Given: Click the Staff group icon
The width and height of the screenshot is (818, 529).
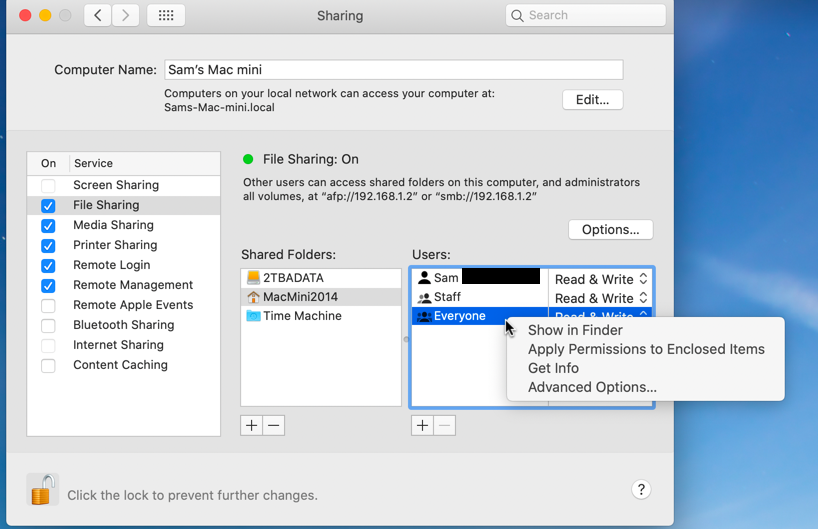Looking at the screenshot, I should pyautogui.click(x=425, y=297).
